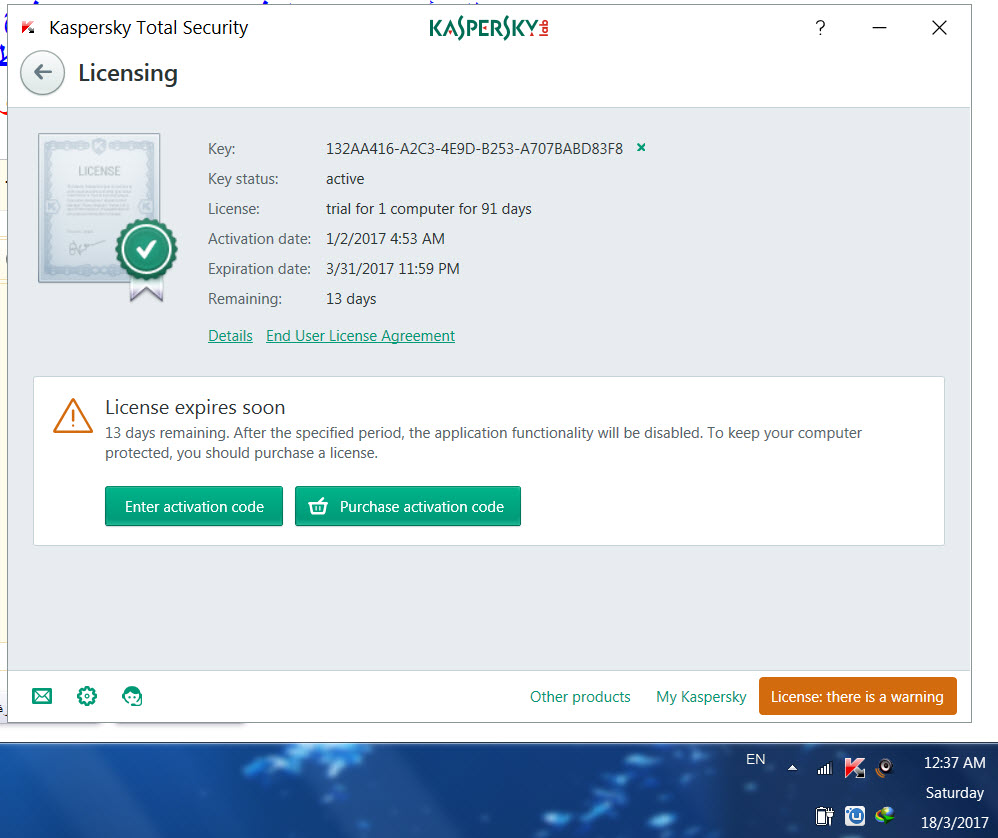
Task: Click the taskbar date 18/3/2017
Action: pos(955,823)
